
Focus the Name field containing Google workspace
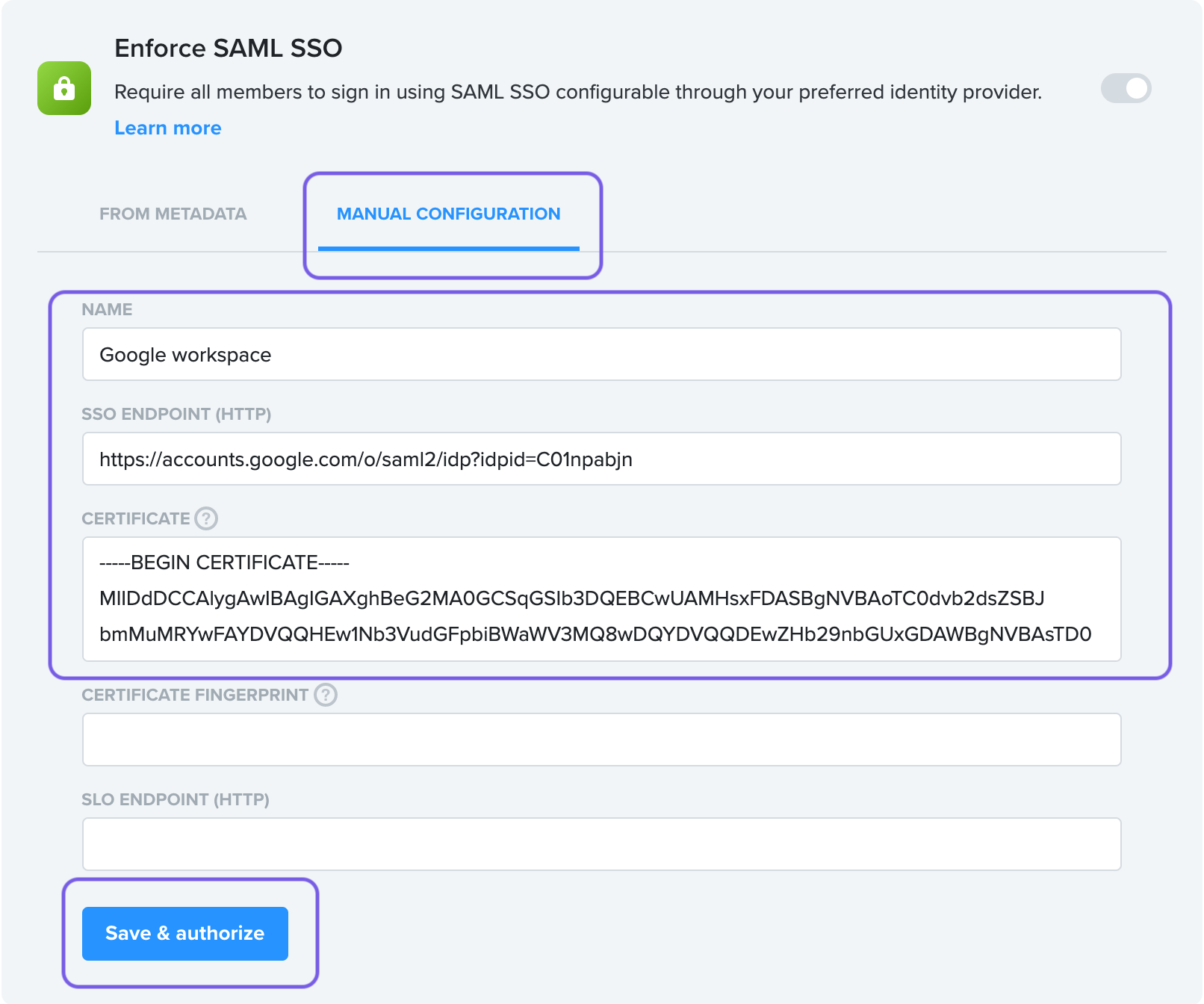pos(602,354)
